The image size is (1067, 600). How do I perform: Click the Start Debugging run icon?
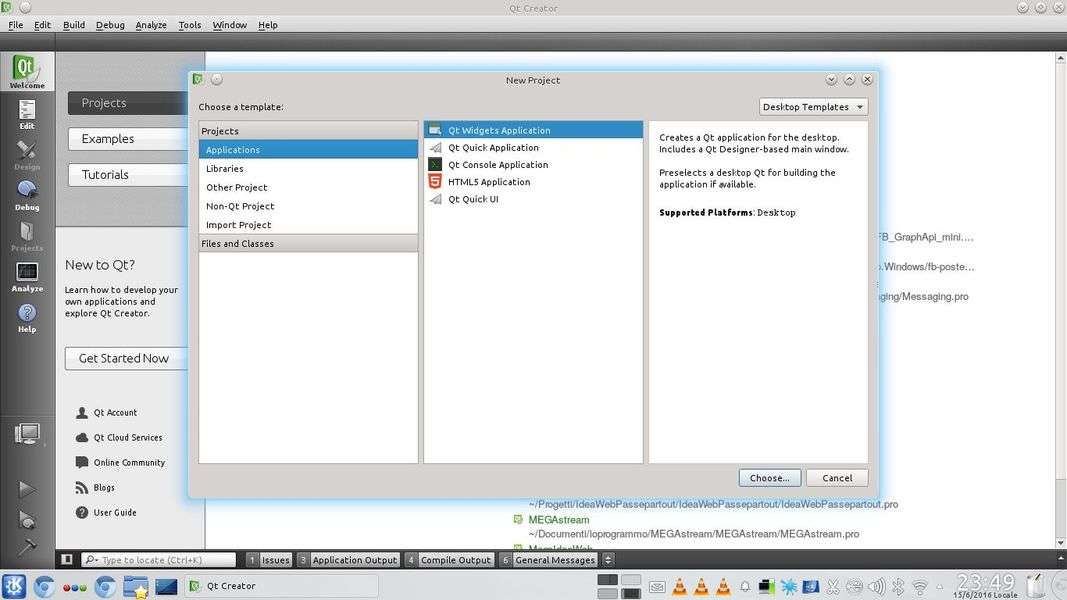[x=27, y=520]
